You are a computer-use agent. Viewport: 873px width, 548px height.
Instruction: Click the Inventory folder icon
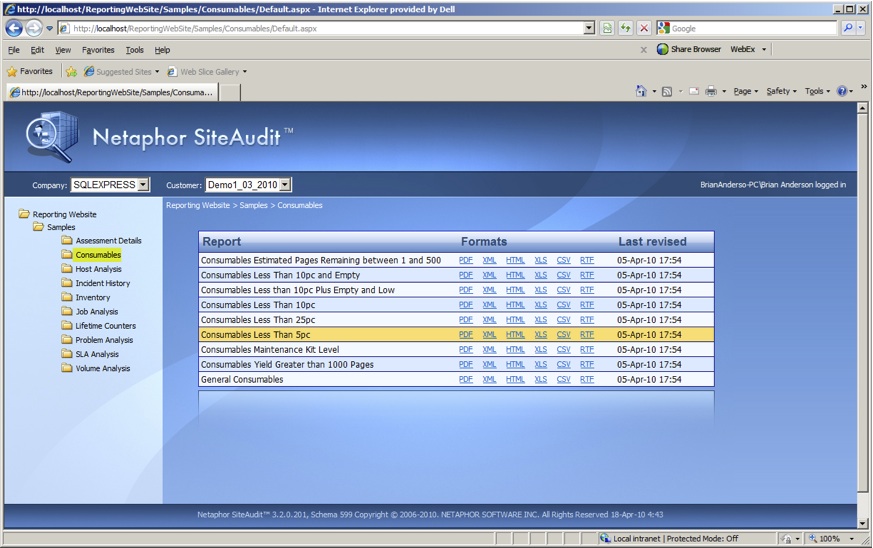(67, 297)
